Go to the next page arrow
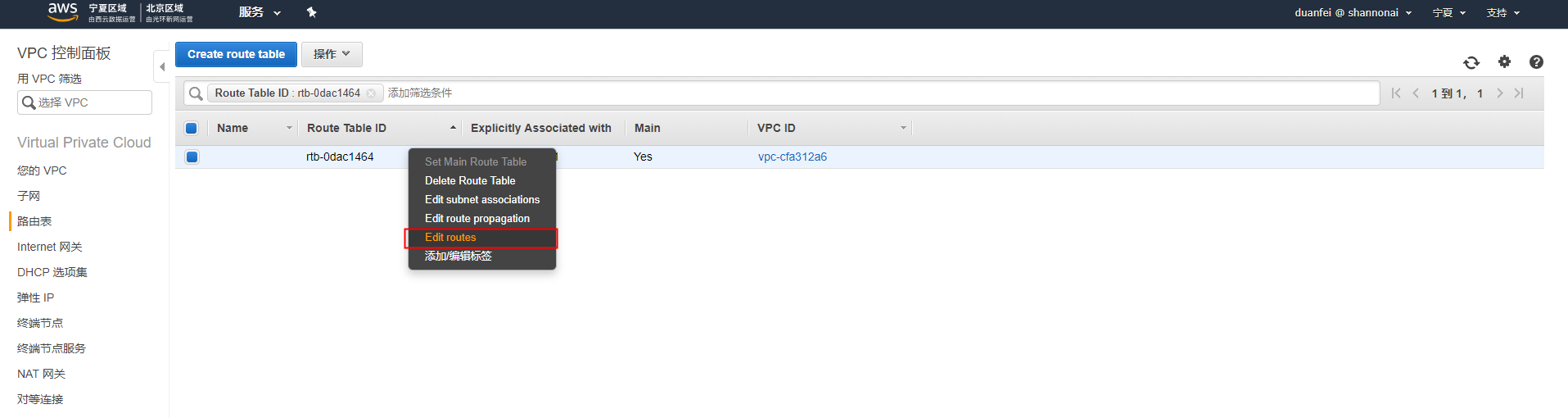 point(1500,93)
